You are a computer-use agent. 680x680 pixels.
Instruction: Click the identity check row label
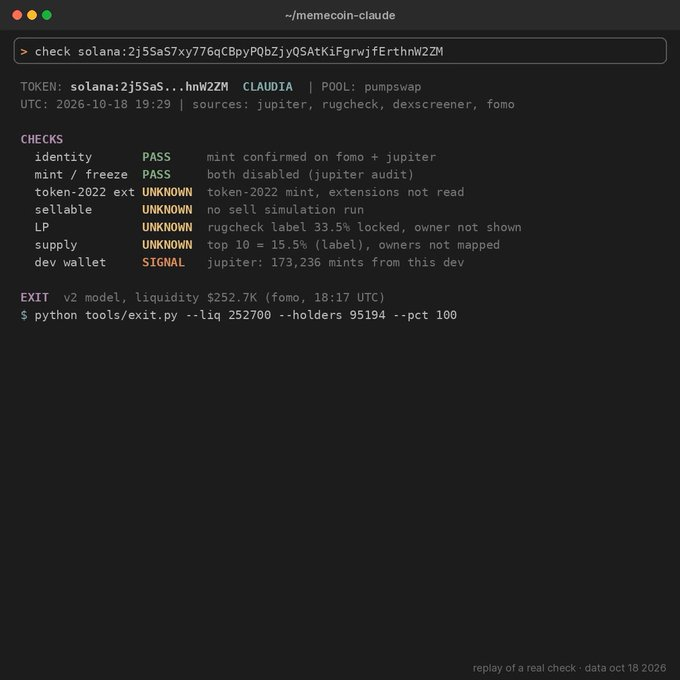63,157
